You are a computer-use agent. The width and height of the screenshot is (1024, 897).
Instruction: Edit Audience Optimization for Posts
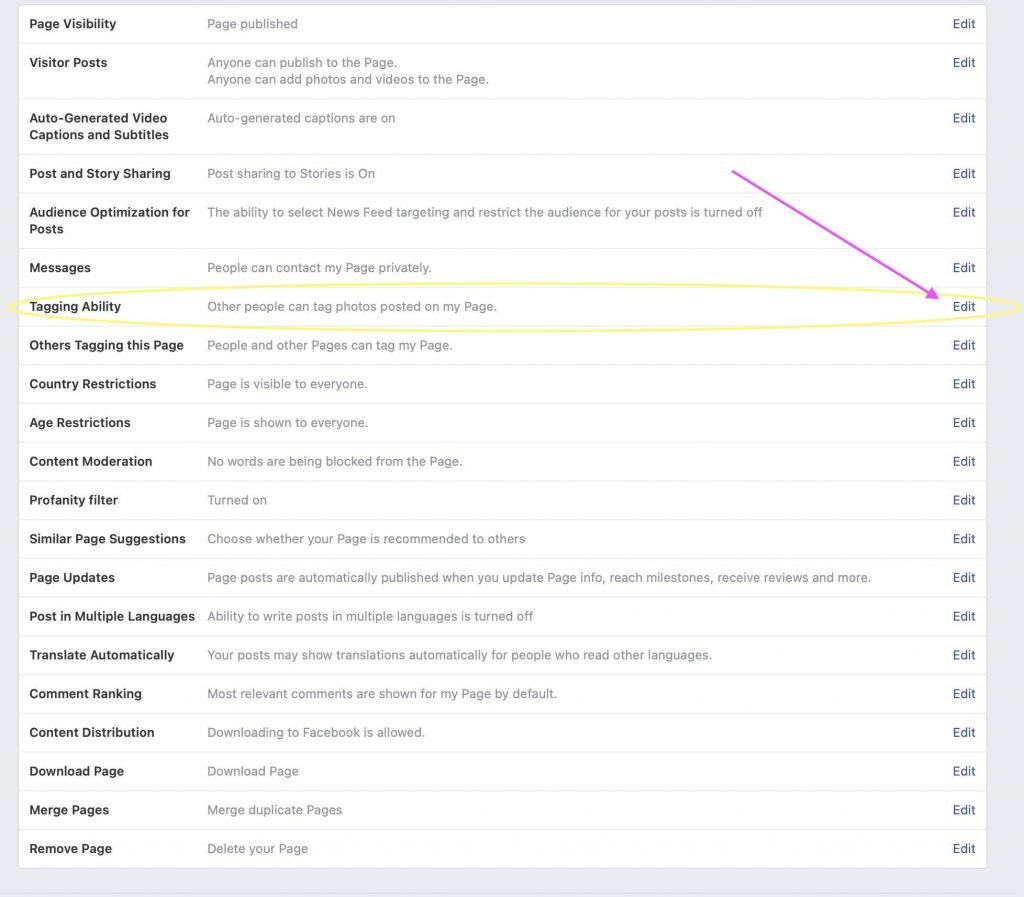coord(963,212)
